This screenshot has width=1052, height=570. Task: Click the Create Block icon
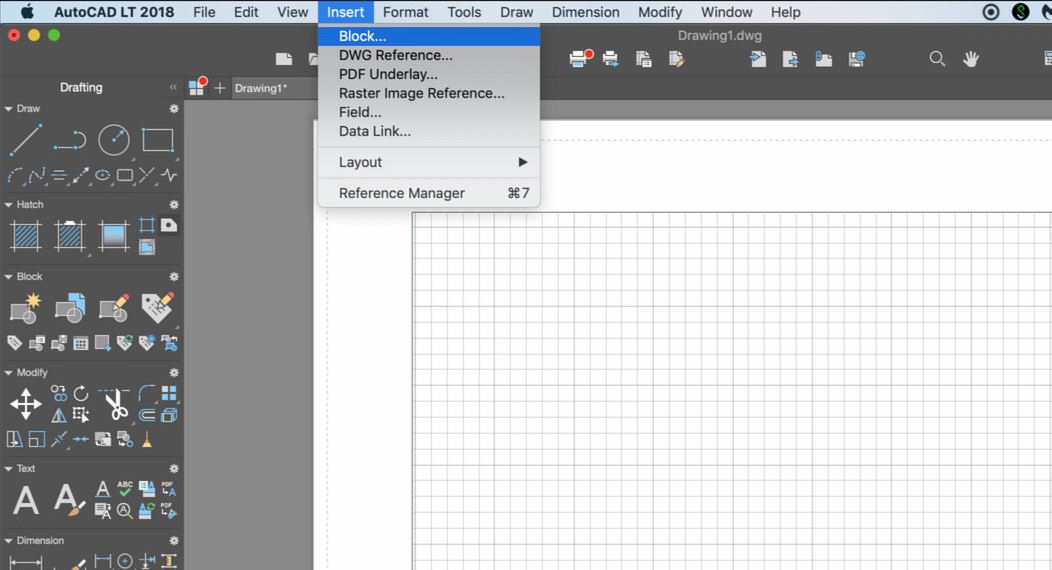(x=25, y=309)
